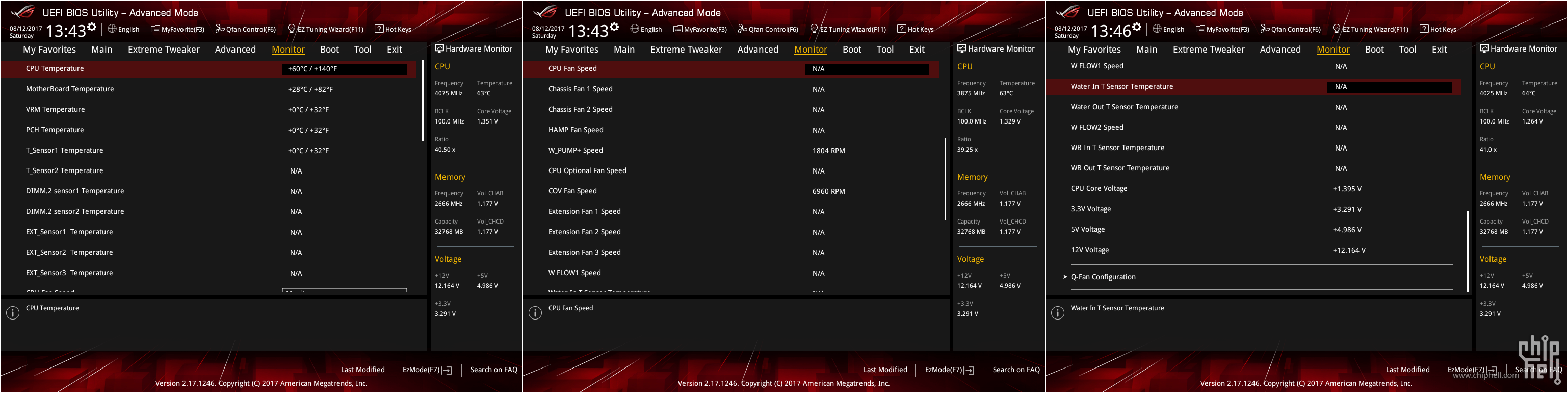Click the scrollbar beside the 12V Voltage row

pyautogui.click(x=1468, y=251)
